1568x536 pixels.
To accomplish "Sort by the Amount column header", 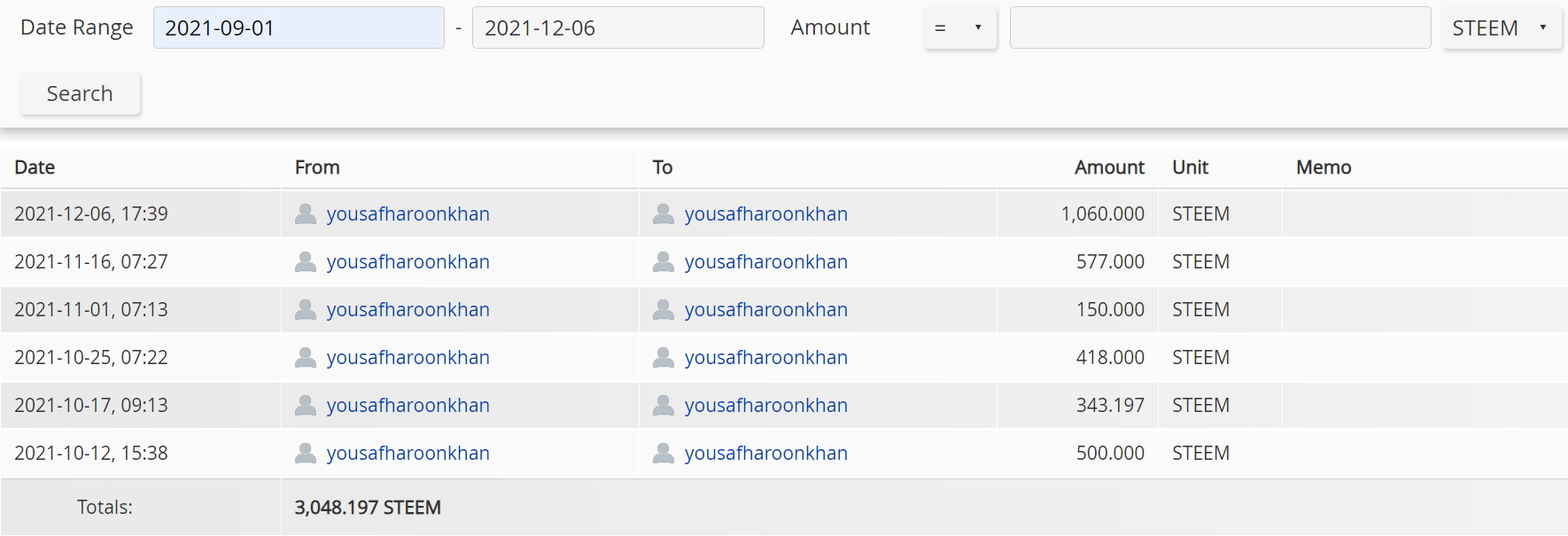I will coord(1109,167).
